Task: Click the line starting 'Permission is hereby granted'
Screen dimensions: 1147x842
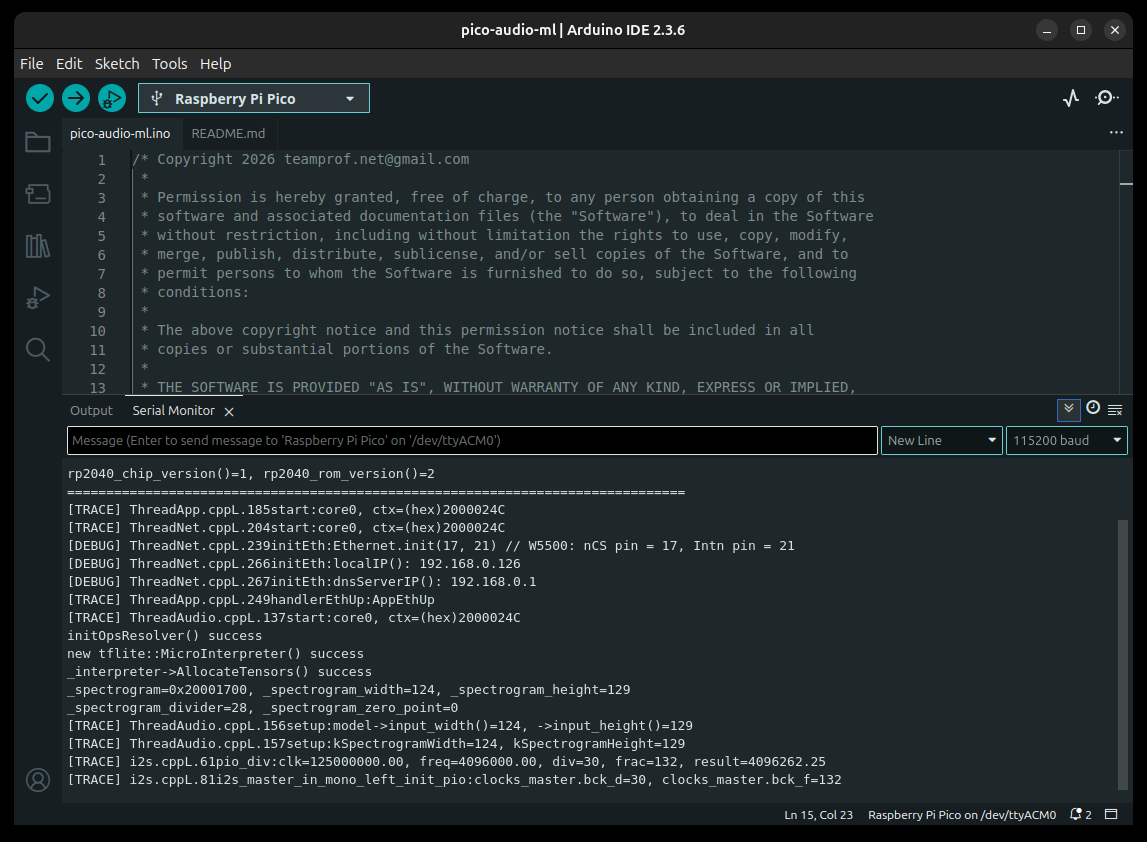Action: click(x=503, y=197)
